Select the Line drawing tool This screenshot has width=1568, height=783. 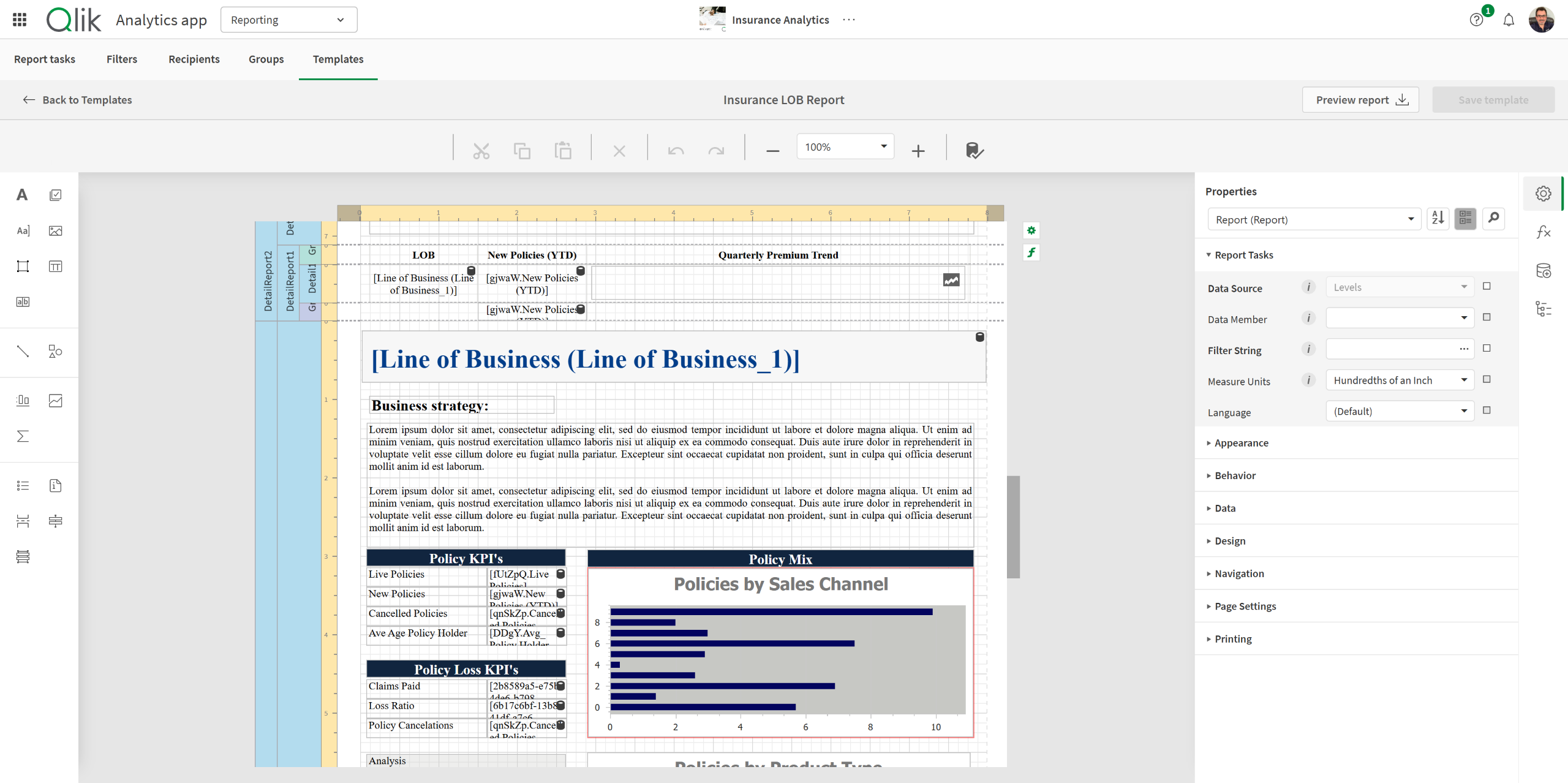23,351
